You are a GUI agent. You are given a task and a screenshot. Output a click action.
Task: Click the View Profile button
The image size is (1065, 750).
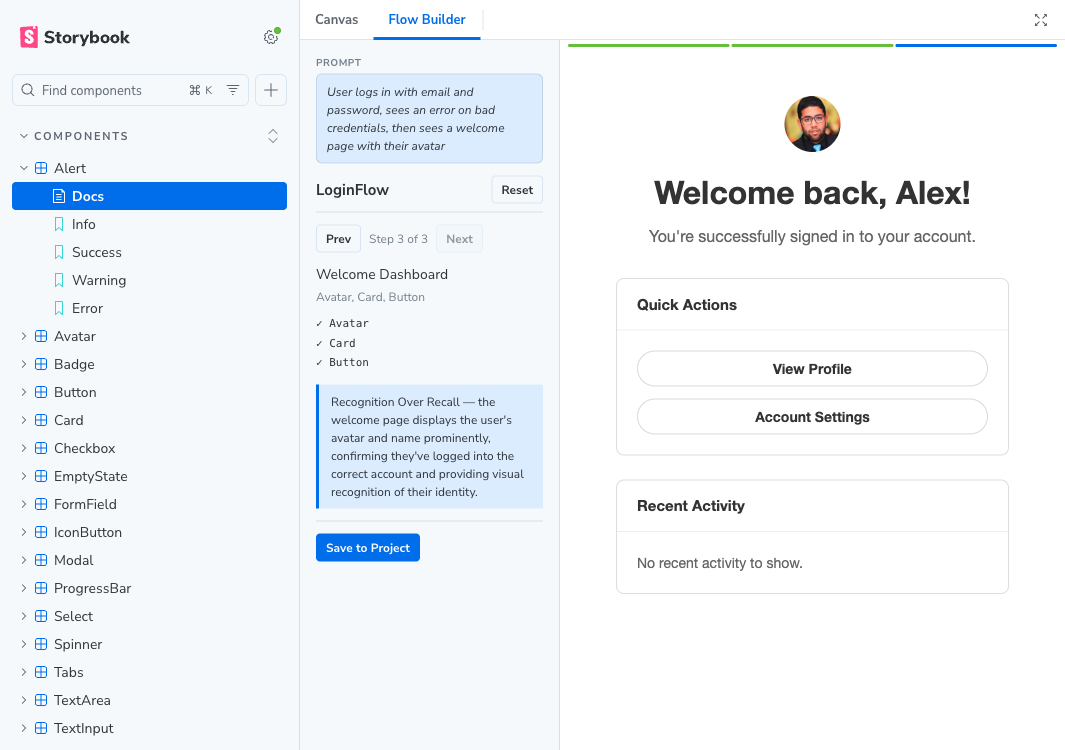tap(812, 369)
